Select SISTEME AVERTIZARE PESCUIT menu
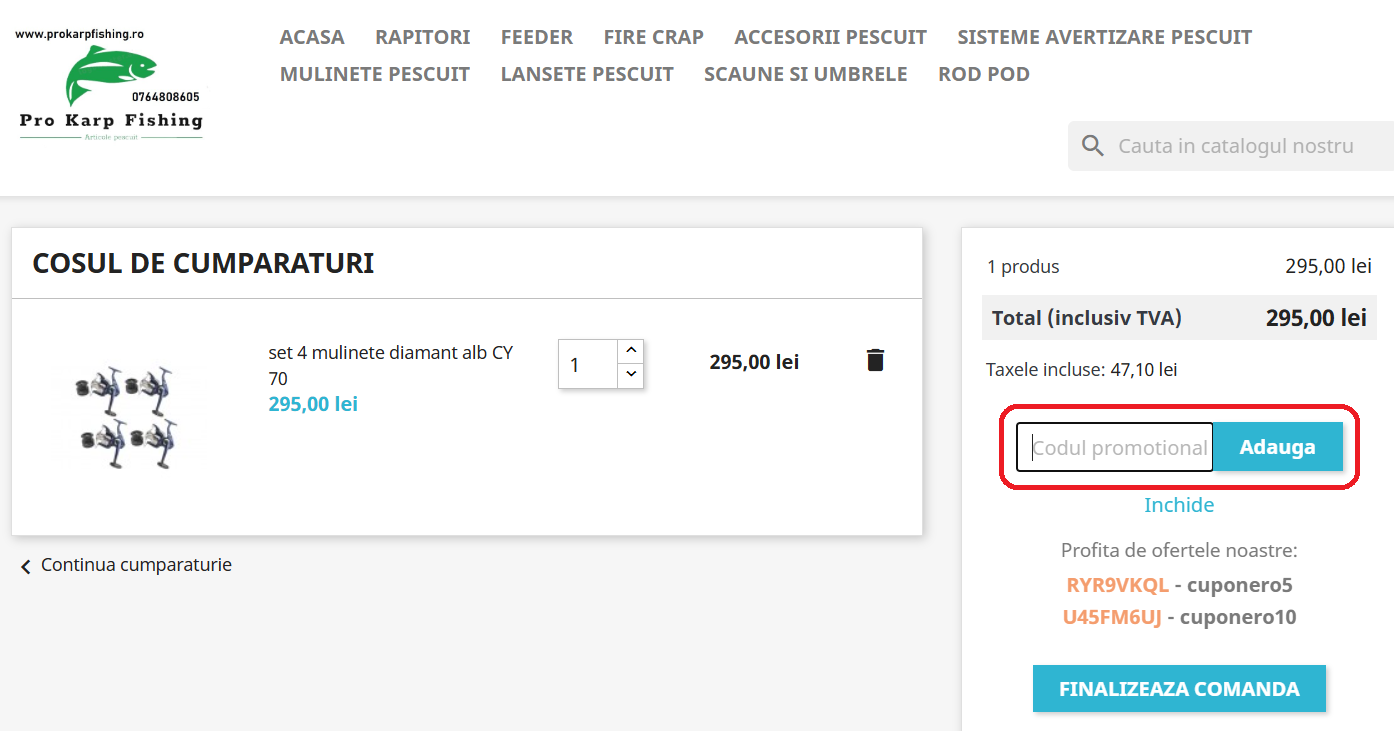Viewport: 1394px width, 731px height. (x=1104, y=37)
